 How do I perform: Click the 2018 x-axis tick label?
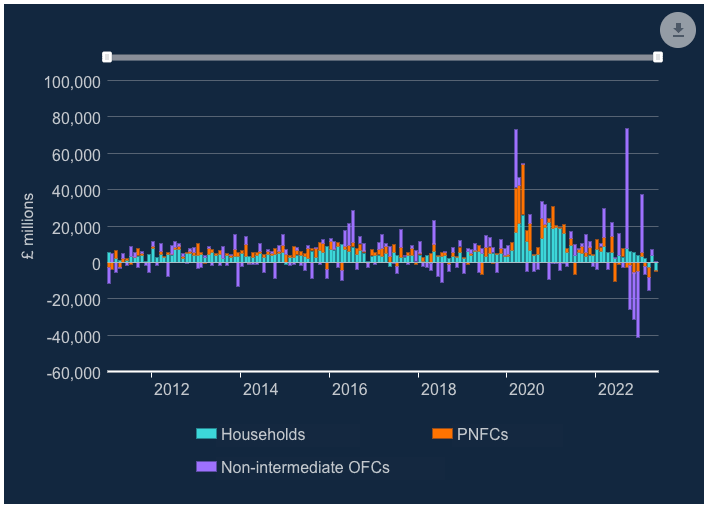click(x=437, y=389)
